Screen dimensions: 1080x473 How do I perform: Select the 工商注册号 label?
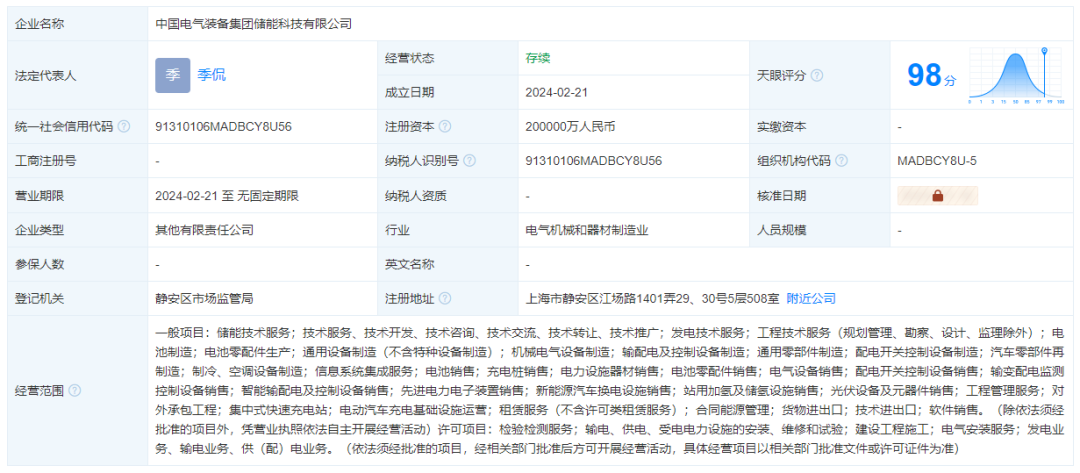click(x=45, y=161)
